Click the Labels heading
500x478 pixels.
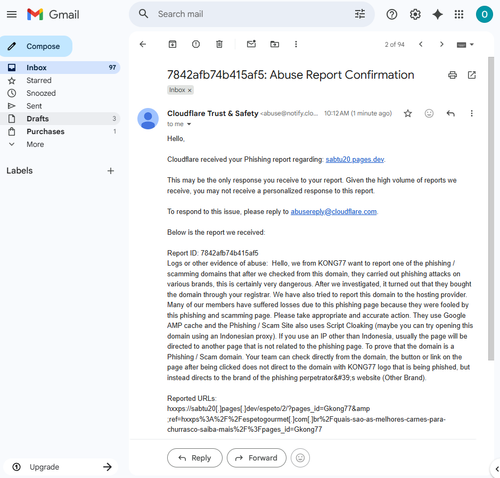[x=20, y=171]
